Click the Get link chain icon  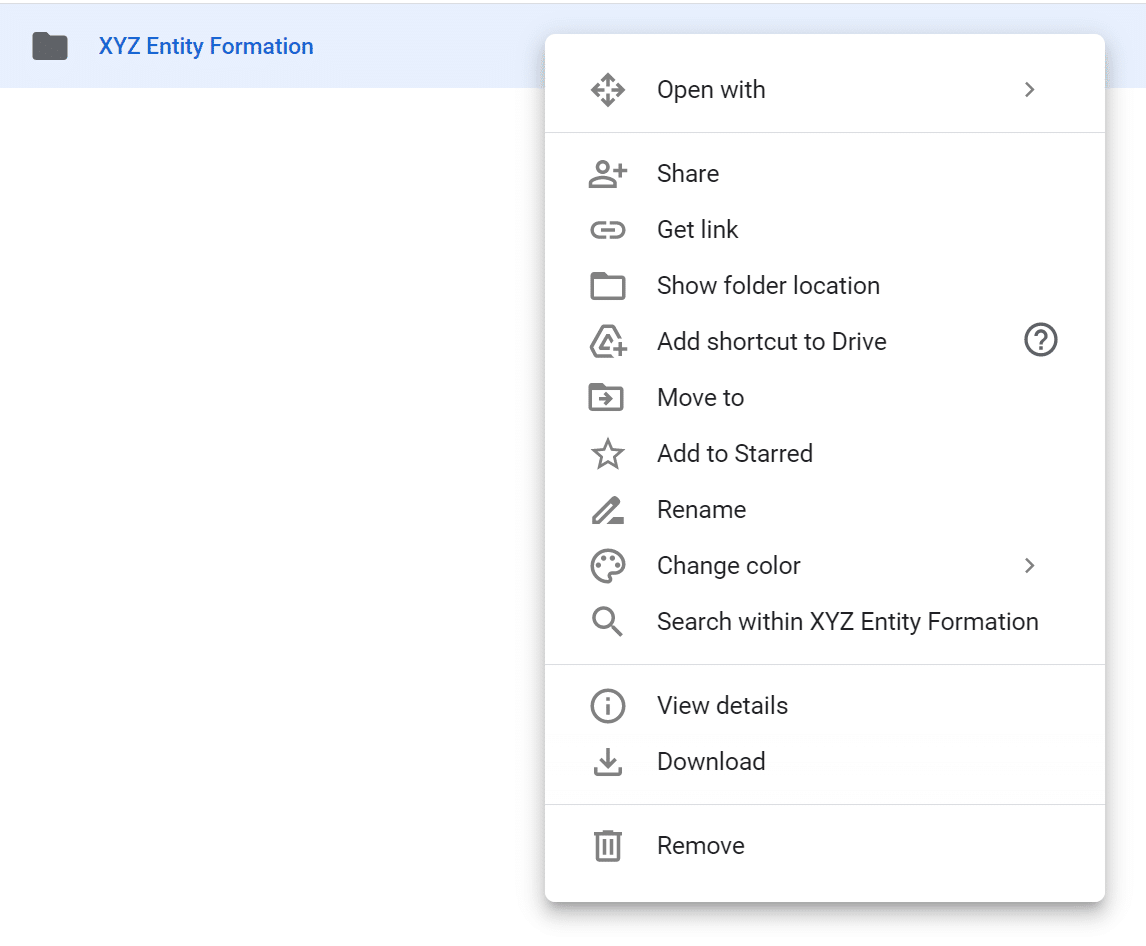(x=608, y=230)
